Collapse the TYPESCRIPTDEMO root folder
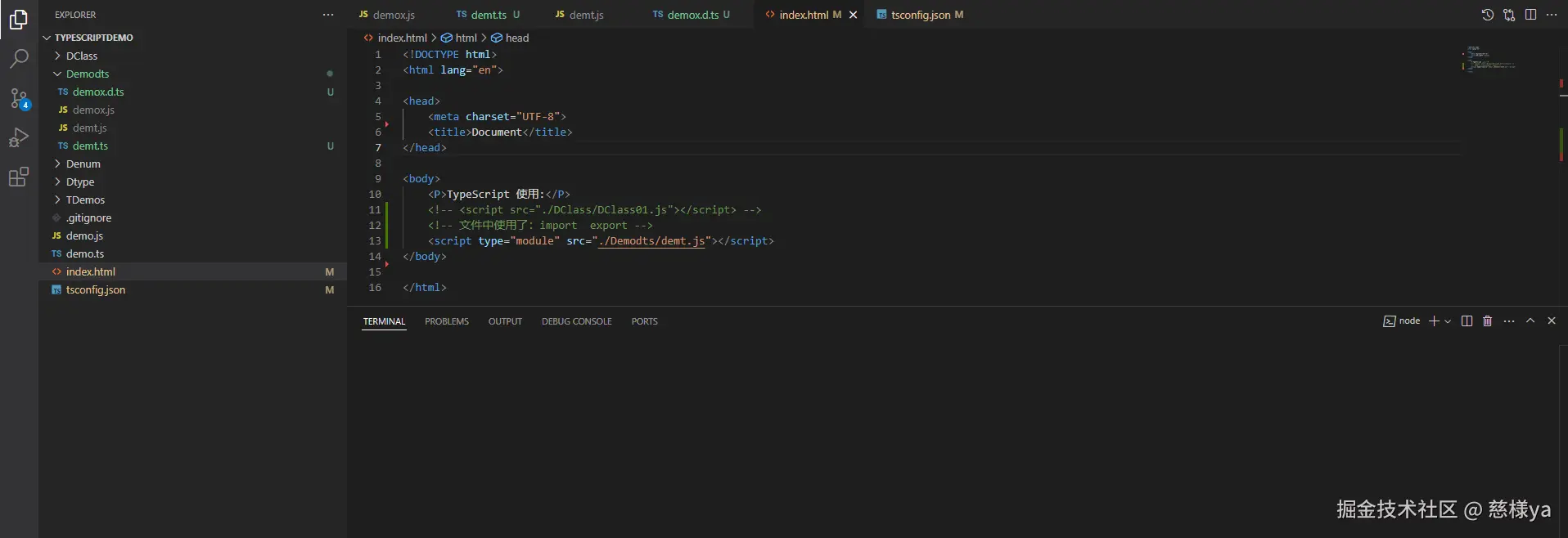 pyautogui.click(x=192, y=38)
